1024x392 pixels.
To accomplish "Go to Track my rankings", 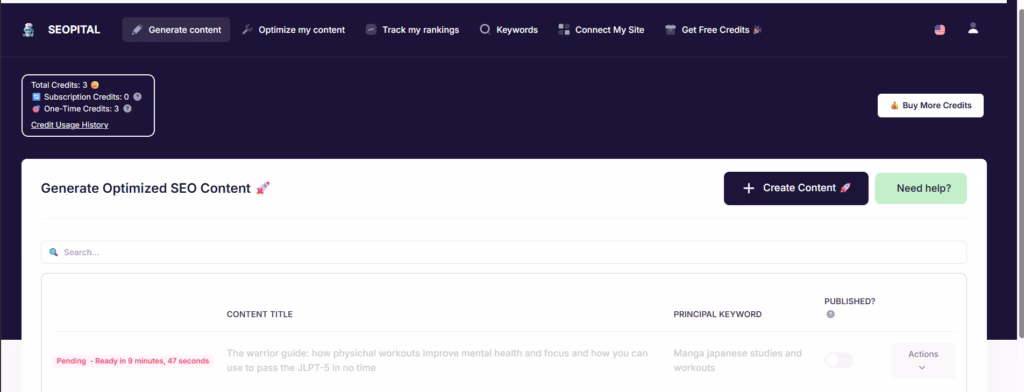I will point(412,30).
